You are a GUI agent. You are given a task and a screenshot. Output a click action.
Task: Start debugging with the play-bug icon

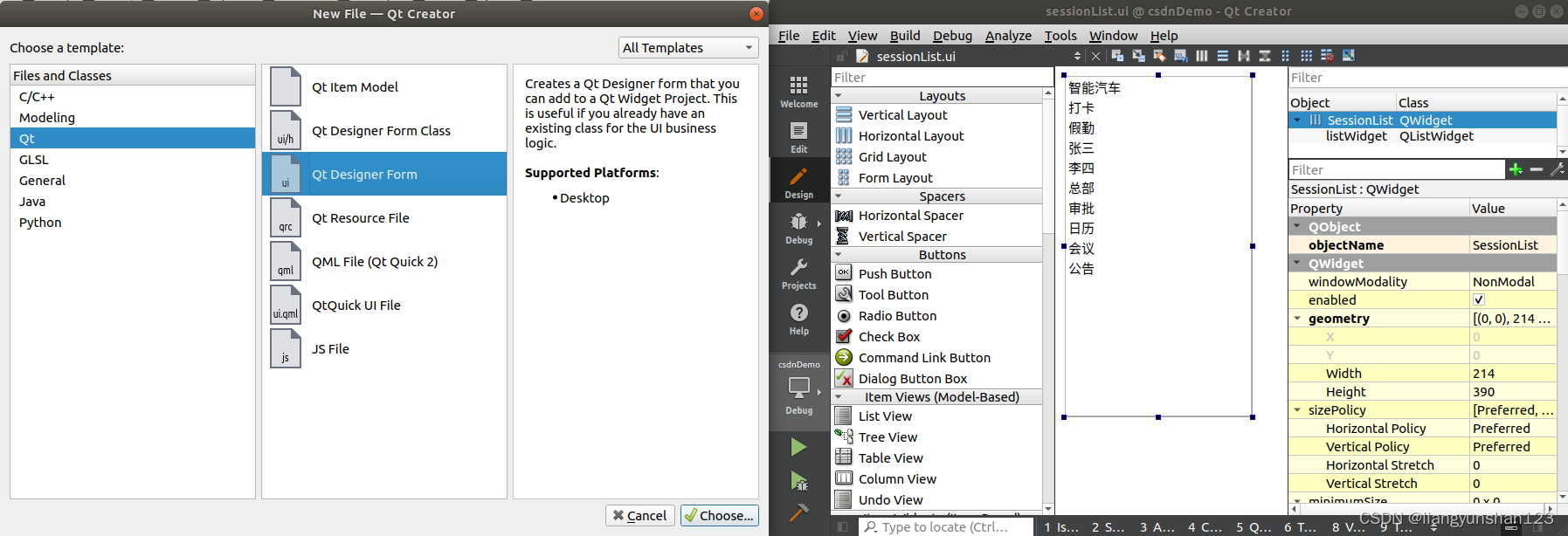(798, 480)
